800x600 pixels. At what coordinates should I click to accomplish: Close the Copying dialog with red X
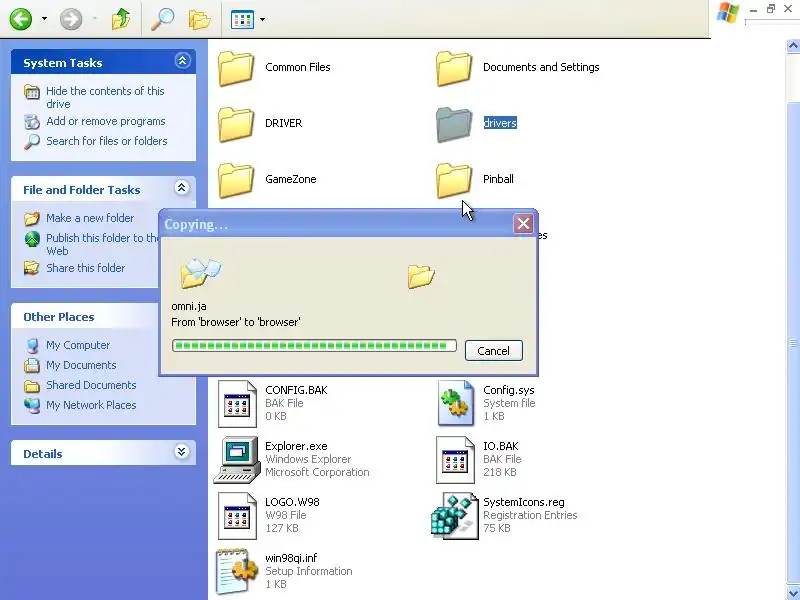click(x=523, y=224)
